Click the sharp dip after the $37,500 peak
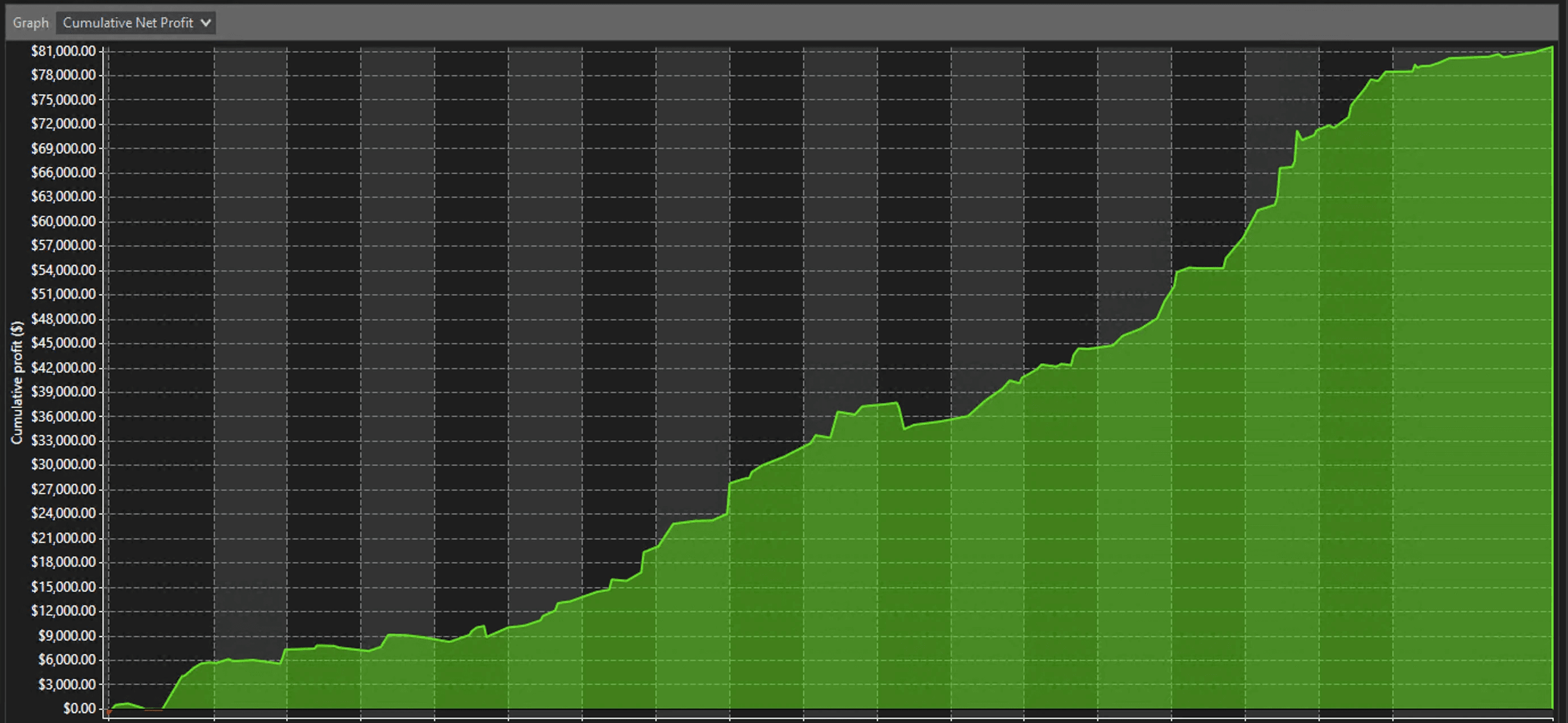 905,428
